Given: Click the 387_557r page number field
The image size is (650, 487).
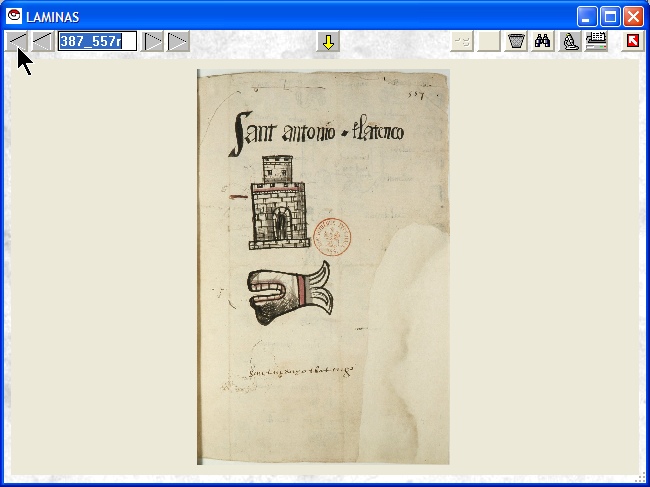Looking at the screenshot, I should (x=96, y=41).
